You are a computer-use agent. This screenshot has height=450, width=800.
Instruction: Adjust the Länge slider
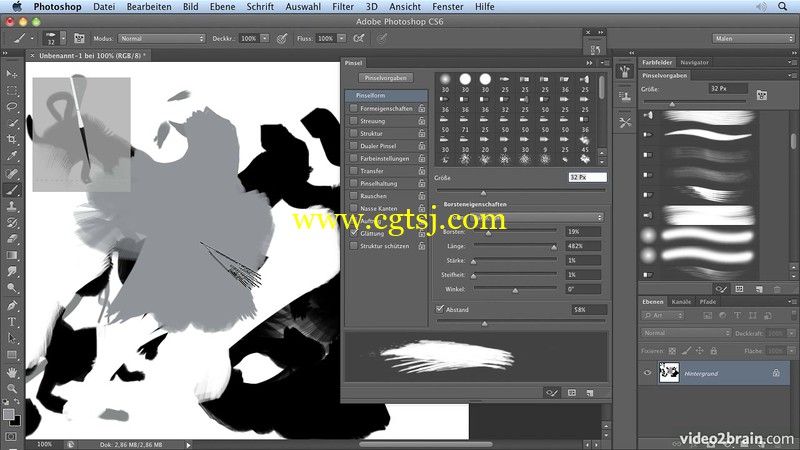coord(554,247)
